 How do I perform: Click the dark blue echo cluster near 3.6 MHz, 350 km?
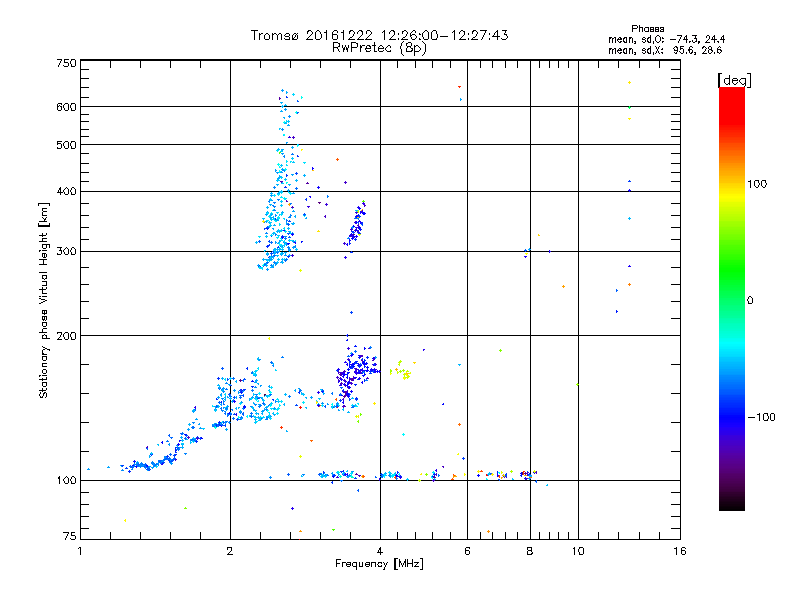(x=356, y=224)
